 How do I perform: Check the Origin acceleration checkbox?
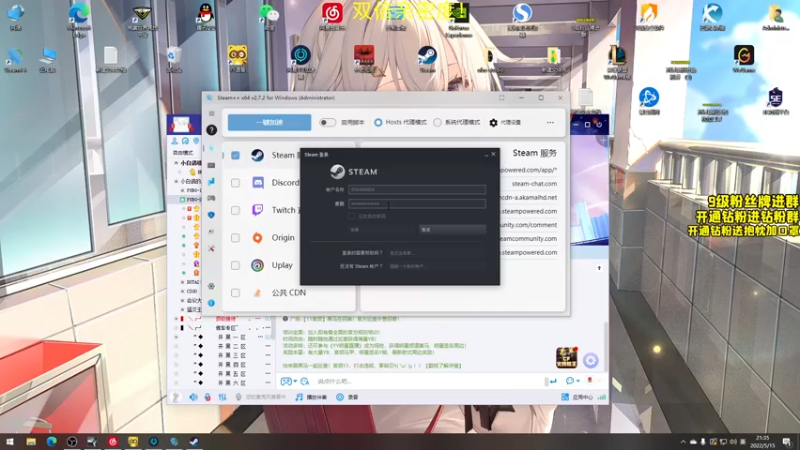click(235, 238)
